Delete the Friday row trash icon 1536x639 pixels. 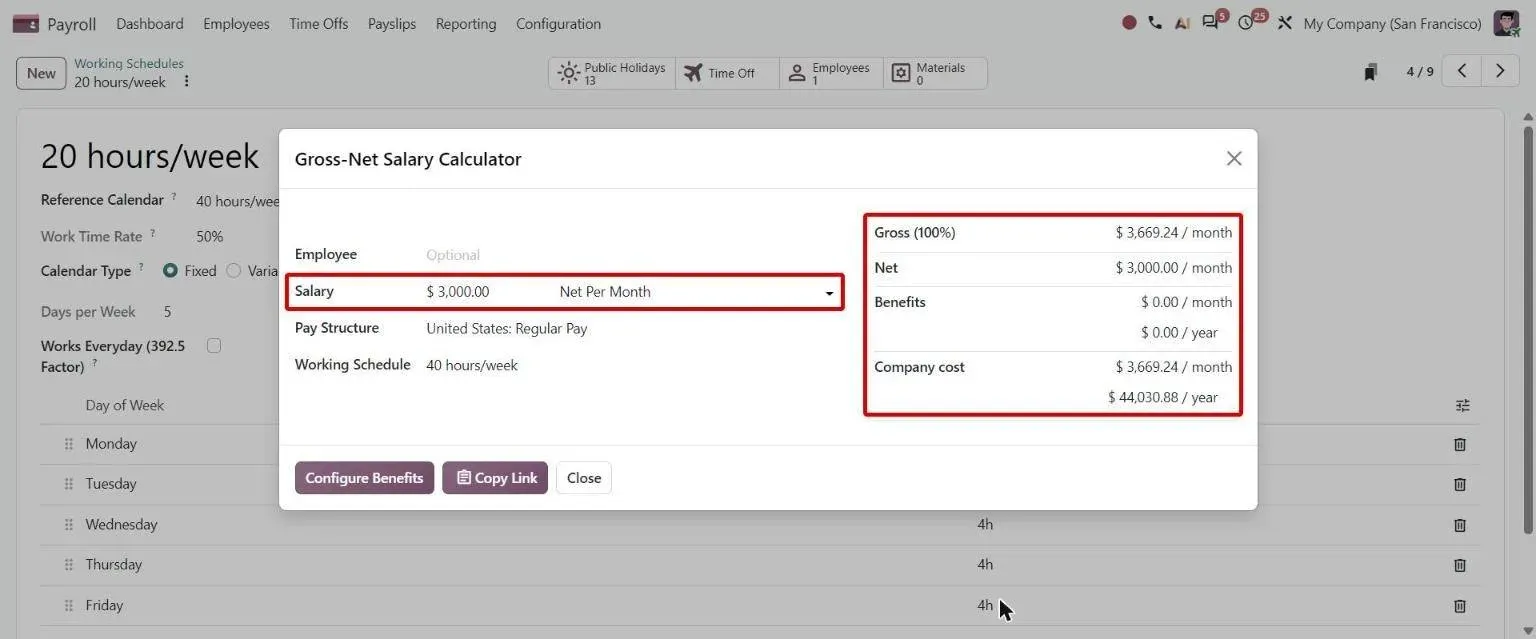1460,606
